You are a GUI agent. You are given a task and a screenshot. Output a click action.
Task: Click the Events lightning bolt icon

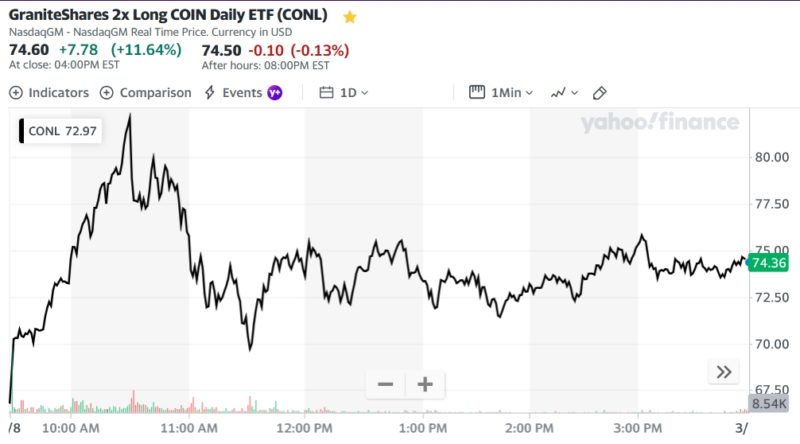(x=210, y=93)
